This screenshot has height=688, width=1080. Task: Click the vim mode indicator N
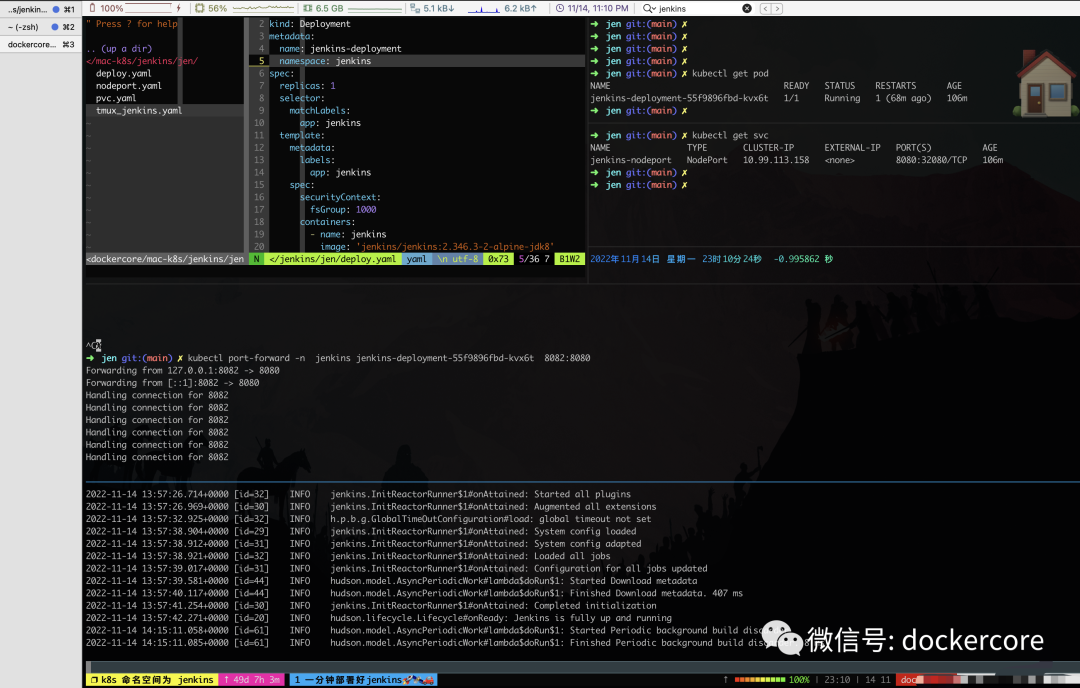pyautogui.click(x=256, y=259)
